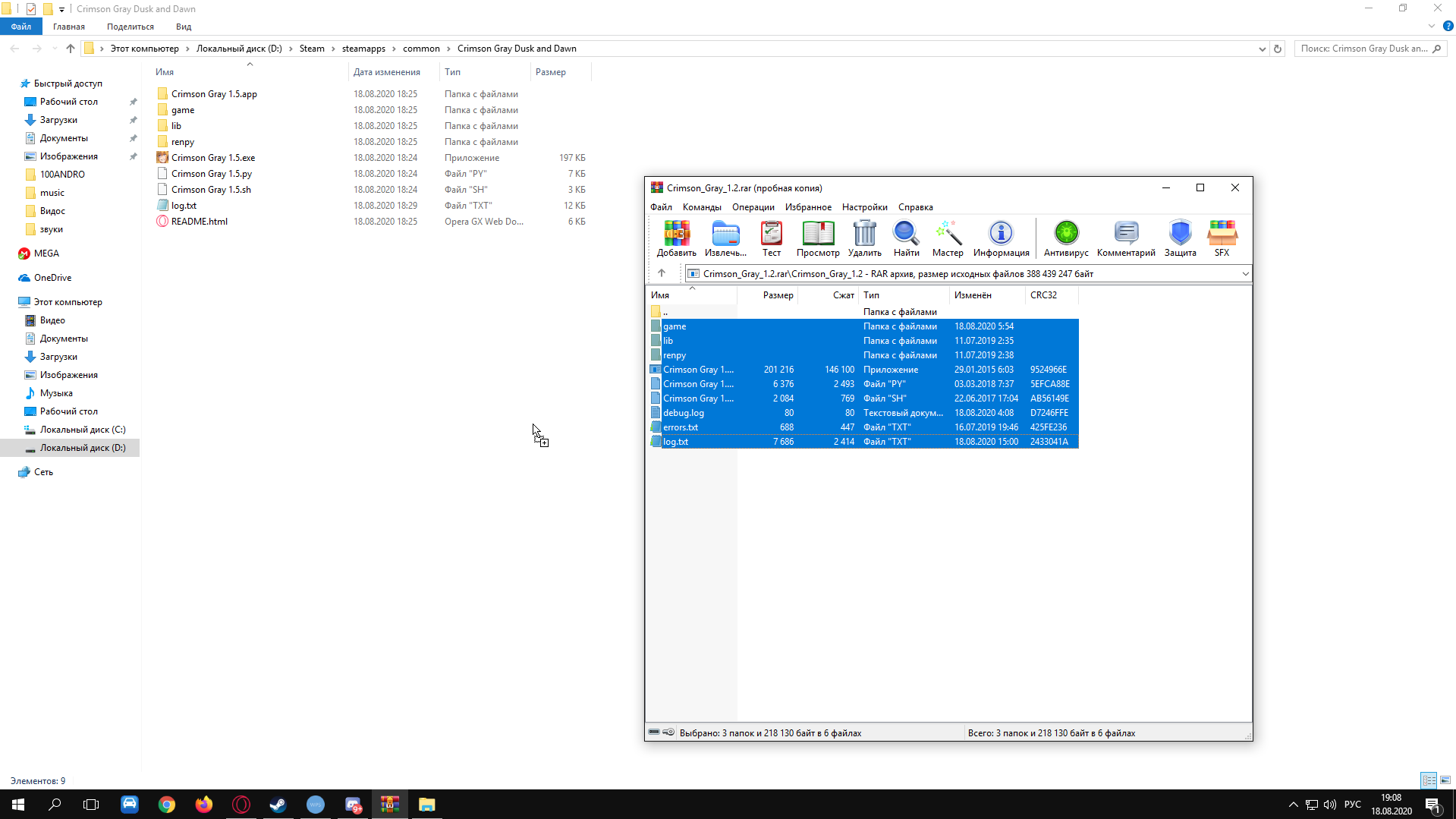The width and height of the screenshot is (1456, 819).
Task: Open the notification center in the taskbar
Action: click(1432, 805)
